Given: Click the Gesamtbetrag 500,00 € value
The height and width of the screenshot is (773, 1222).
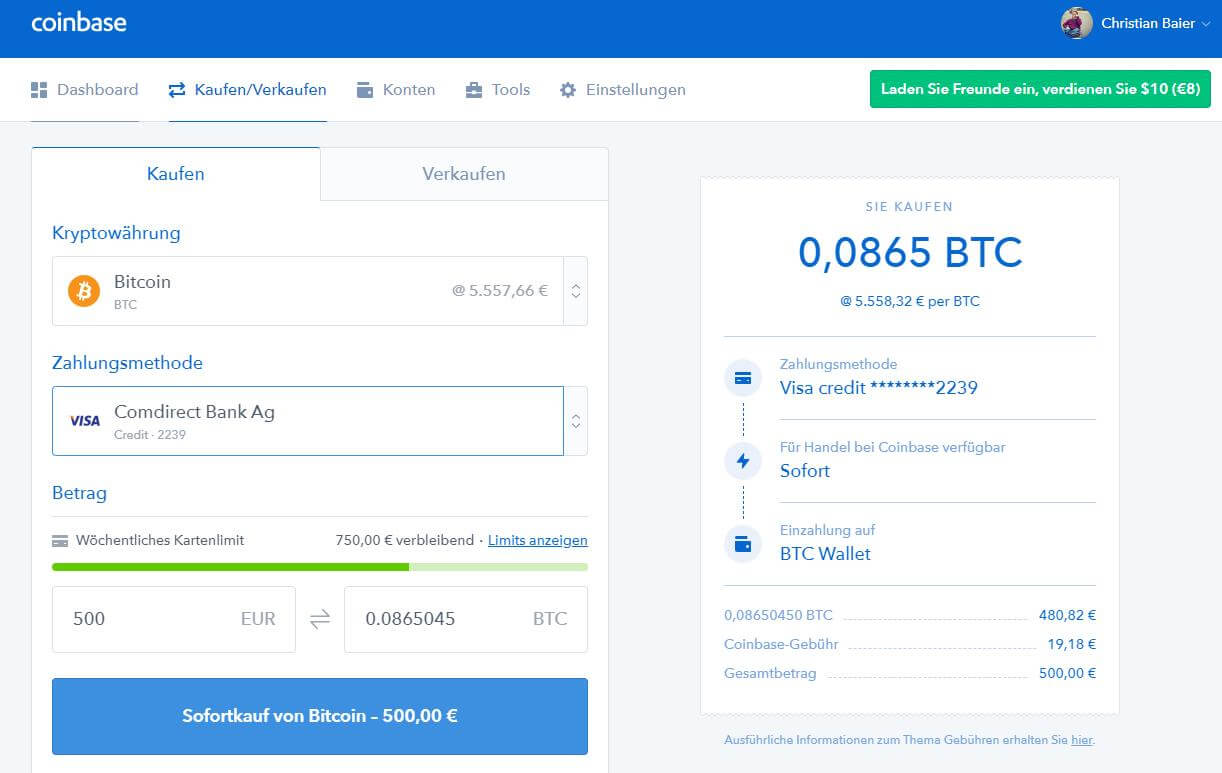Looking at the screenshot, I should tap(1068, 674).
